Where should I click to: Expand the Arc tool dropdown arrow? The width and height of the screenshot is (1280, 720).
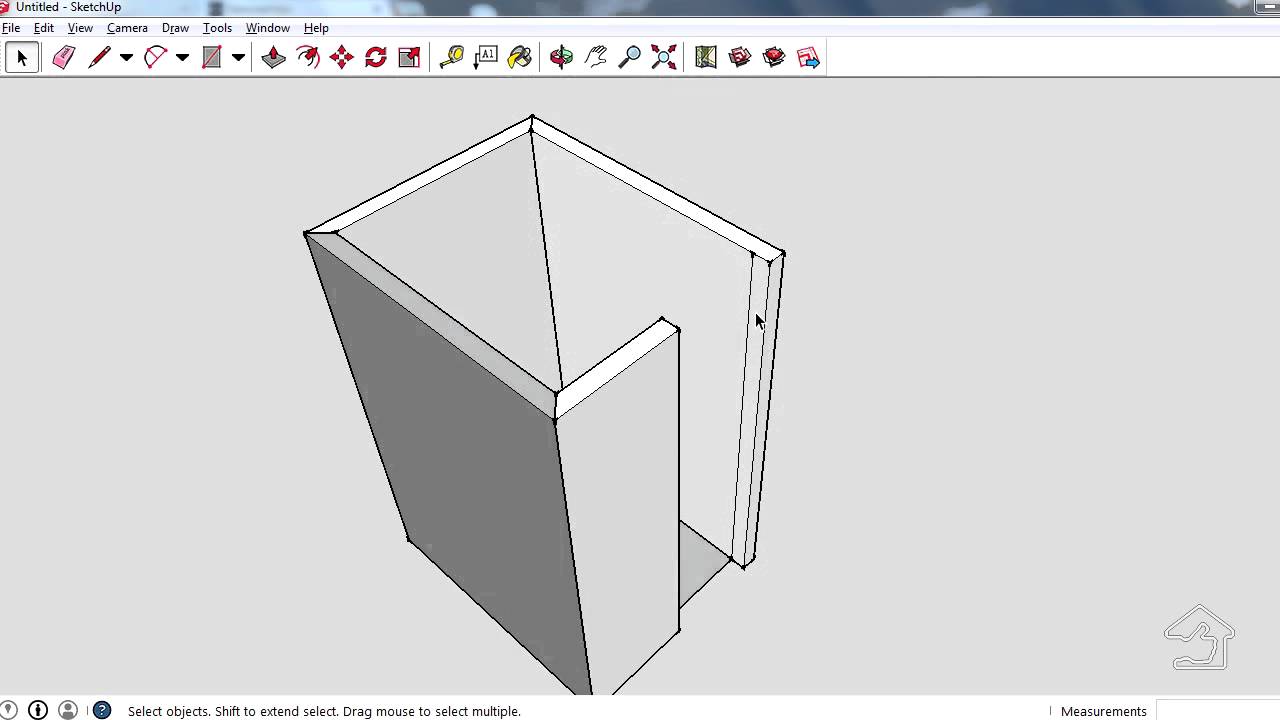[x=182, y=58]
